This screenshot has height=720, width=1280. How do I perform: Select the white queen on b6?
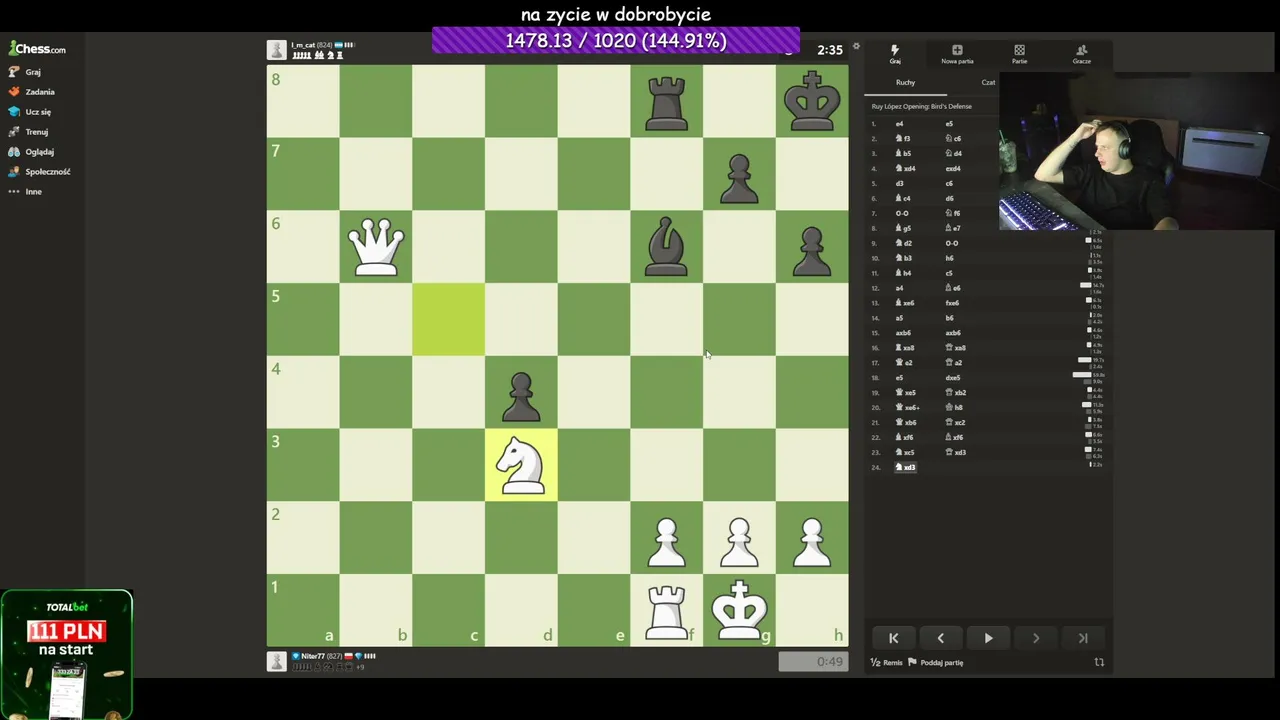[376, 247]
